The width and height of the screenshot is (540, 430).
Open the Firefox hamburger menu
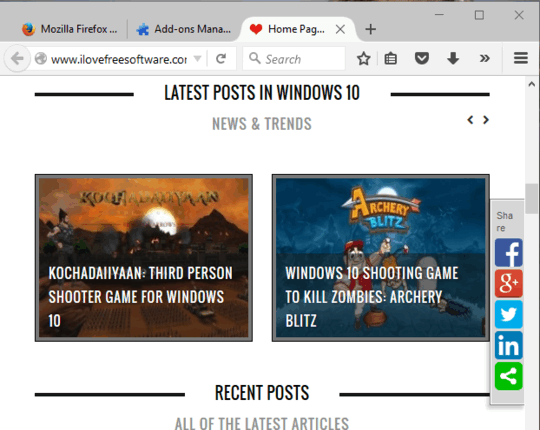click(521, 58)
